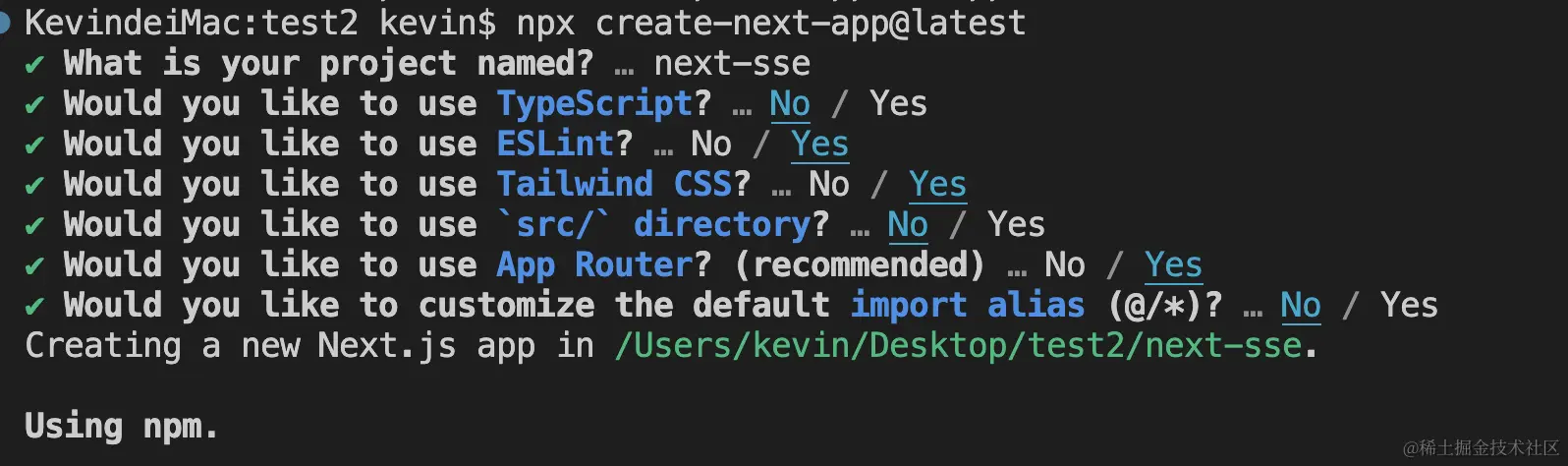Click '(recommended)' in the App Router line
The image size is (1568, 466).
click(859, 264)
